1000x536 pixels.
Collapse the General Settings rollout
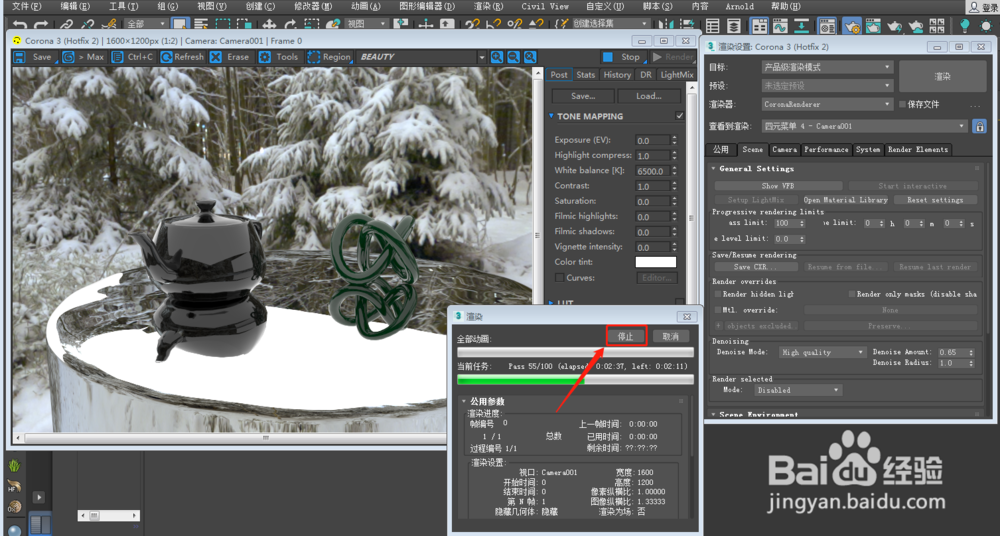tap(714, 168)
